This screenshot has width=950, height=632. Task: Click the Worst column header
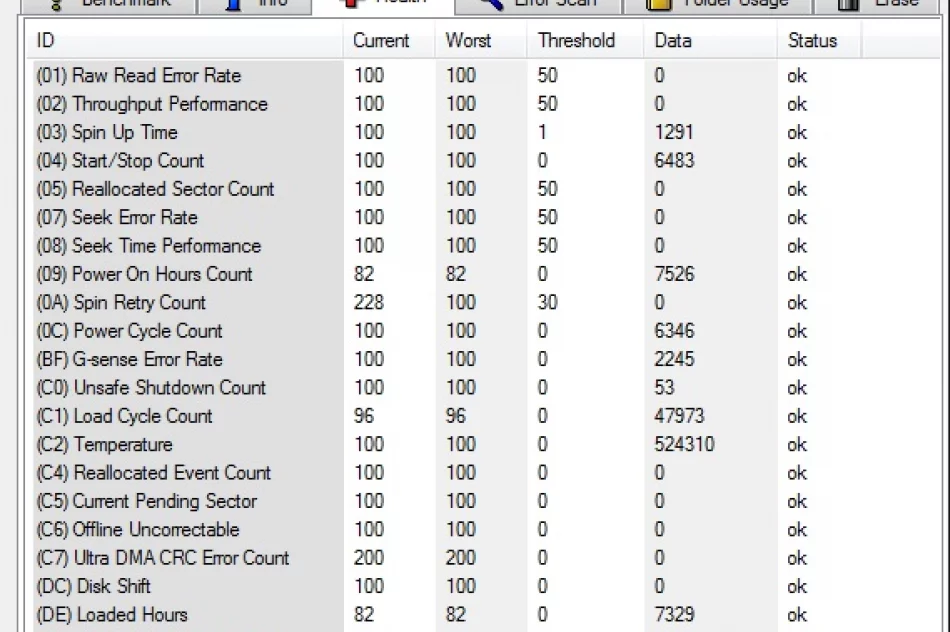pyautogui.click(x=468, y=41)
